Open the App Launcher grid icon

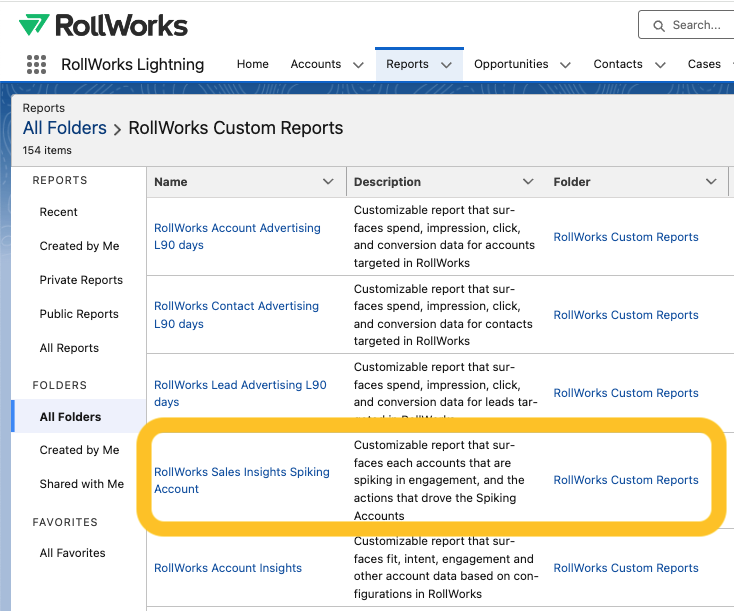pyautogui.click(x=36, y=64)
